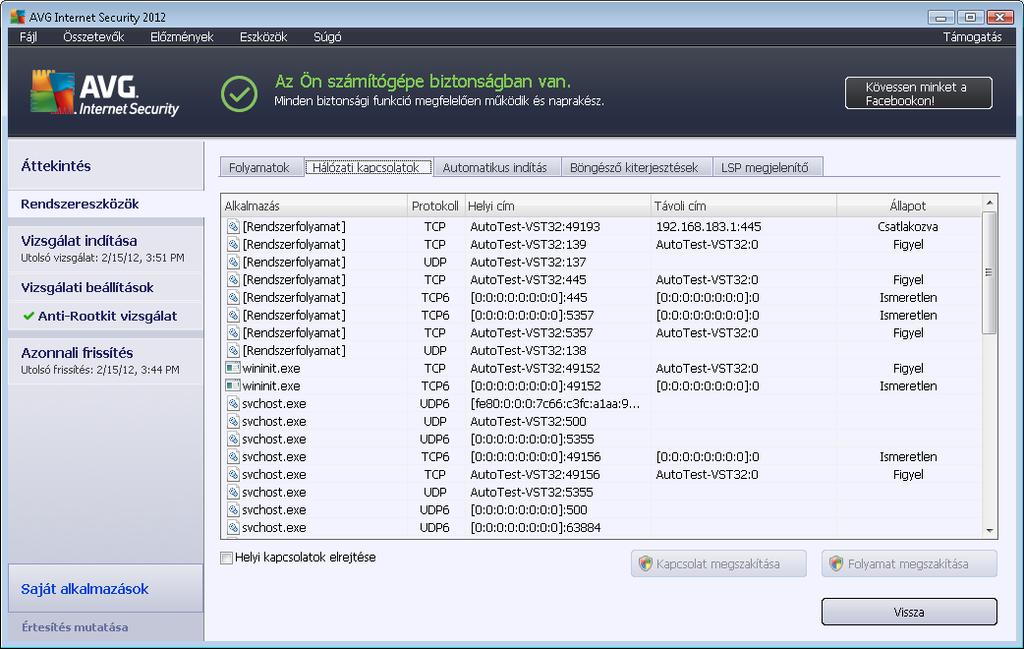Viewport: 1024px width, 649px height.
Task: Sort by the Állapot column header
Action: pos(908,206)
